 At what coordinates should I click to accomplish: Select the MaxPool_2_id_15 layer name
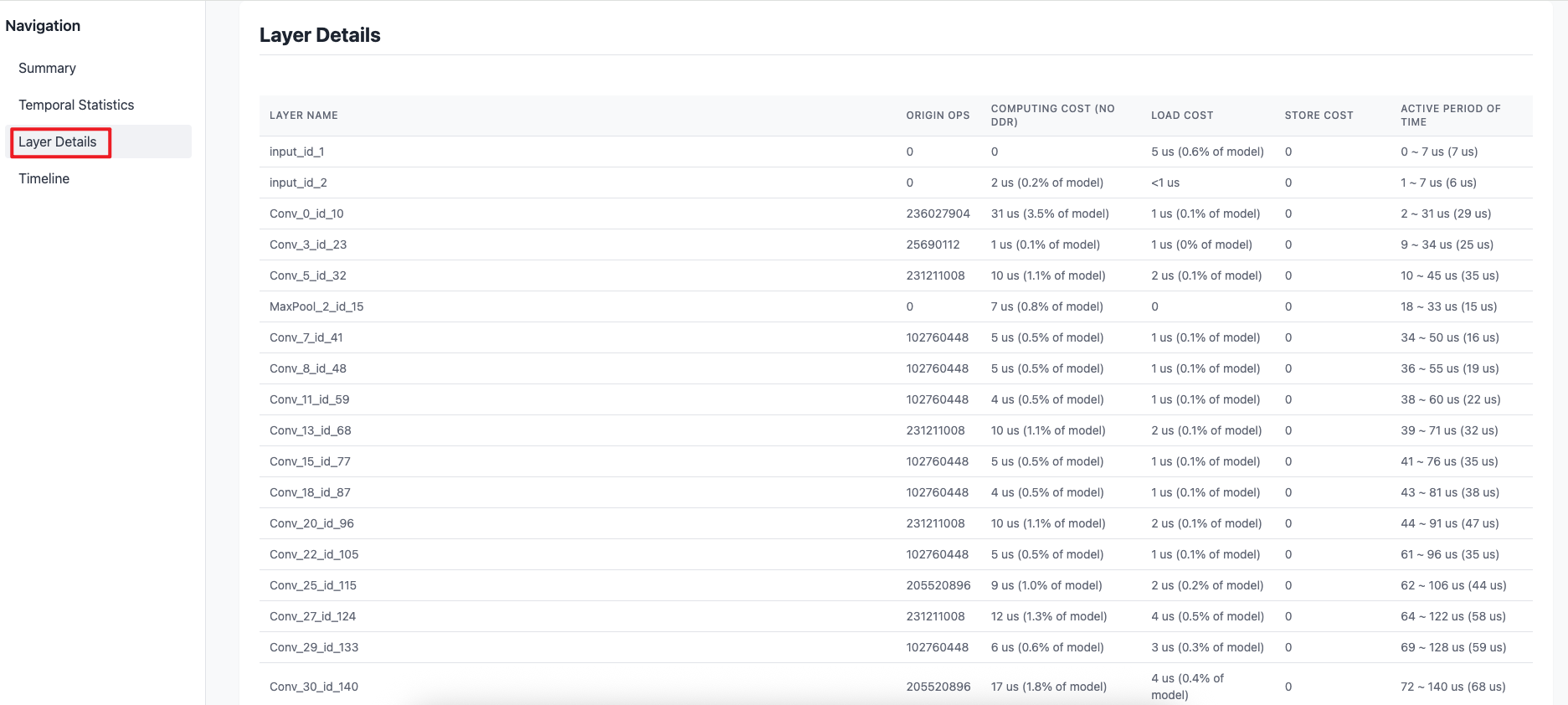pyautogui.click(x=316, y=306)
